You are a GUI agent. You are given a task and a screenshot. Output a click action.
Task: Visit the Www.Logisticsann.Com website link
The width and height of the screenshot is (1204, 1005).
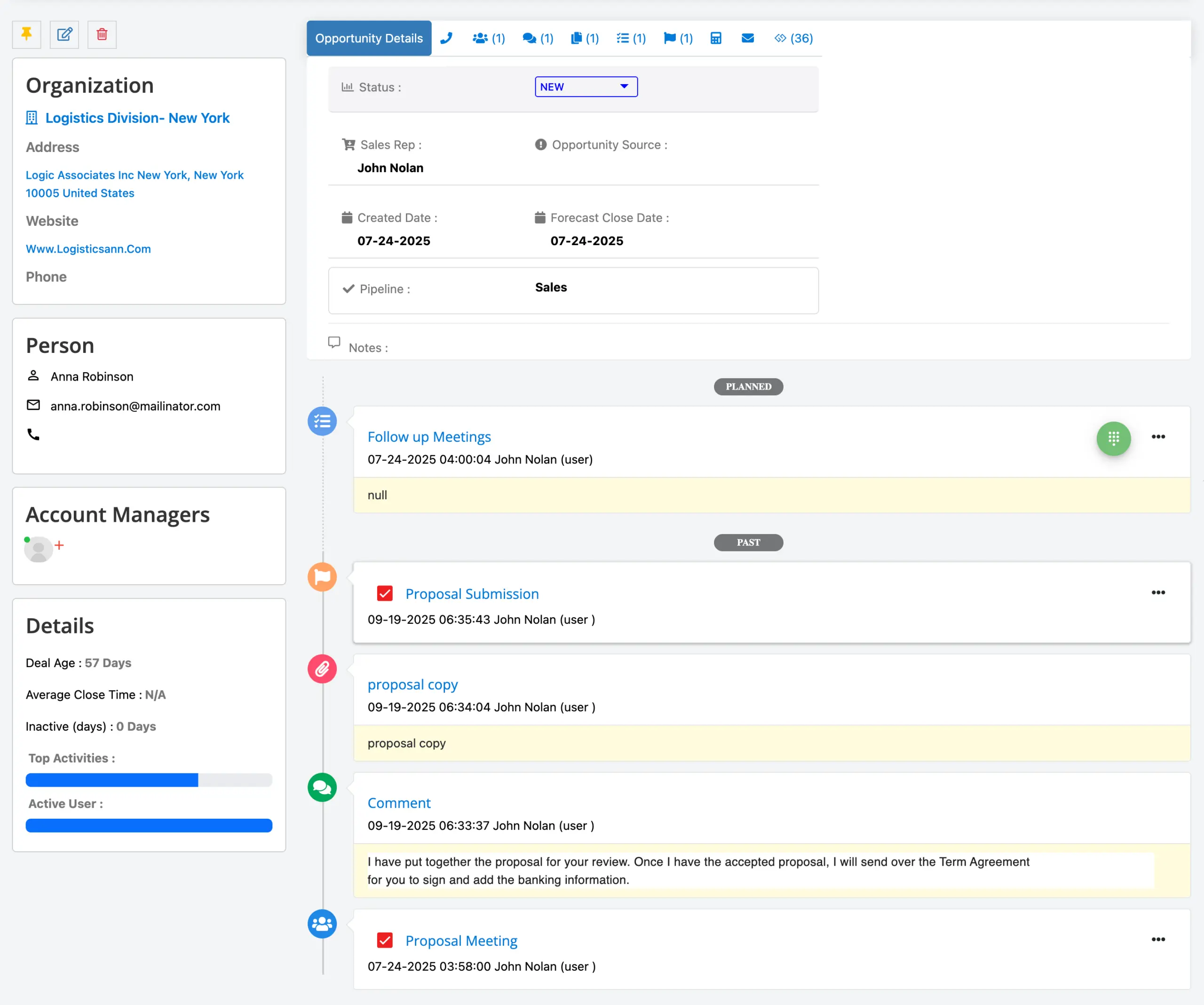point(88,249)
